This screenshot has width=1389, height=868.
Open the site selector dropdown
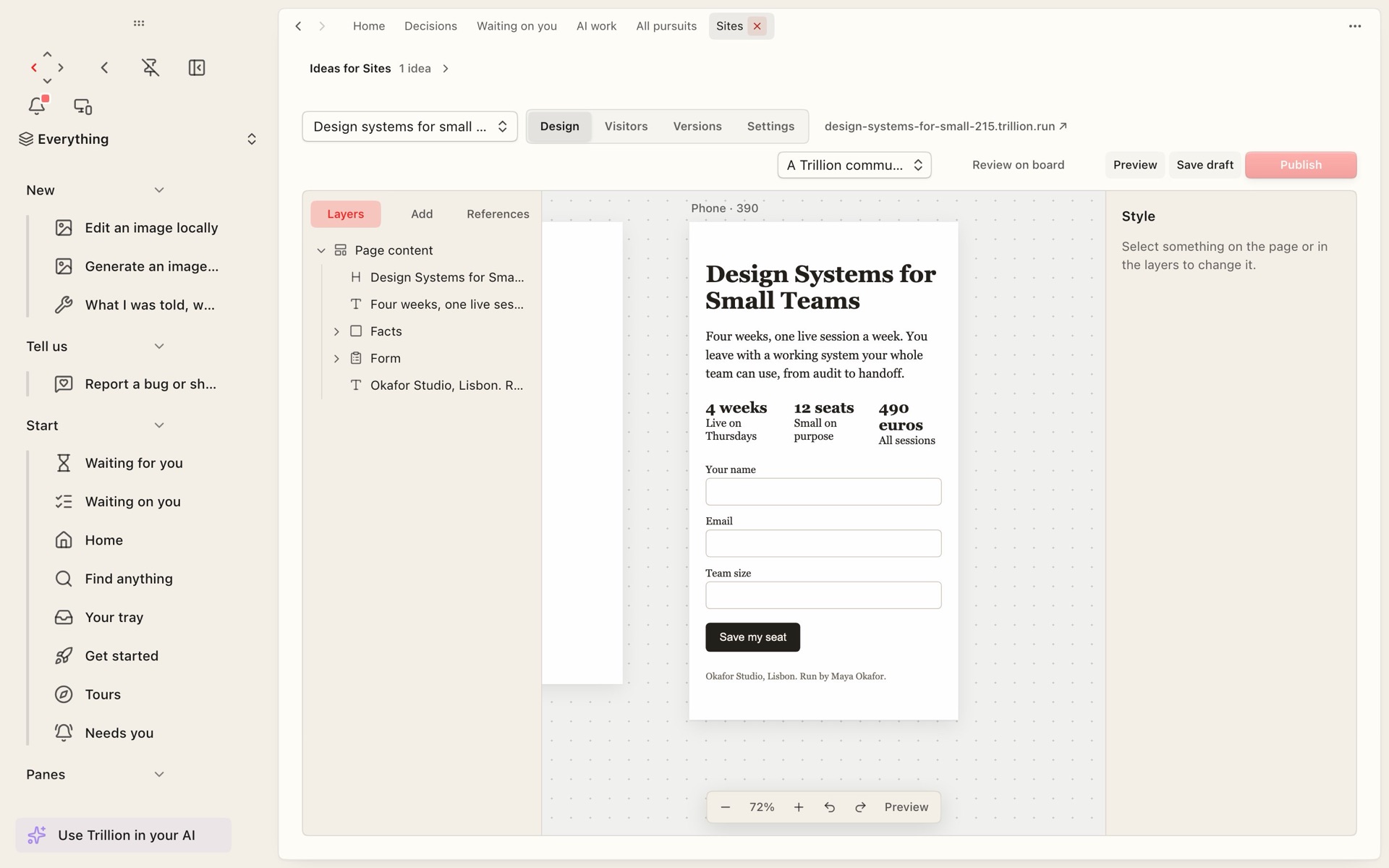tap(409, 127)
